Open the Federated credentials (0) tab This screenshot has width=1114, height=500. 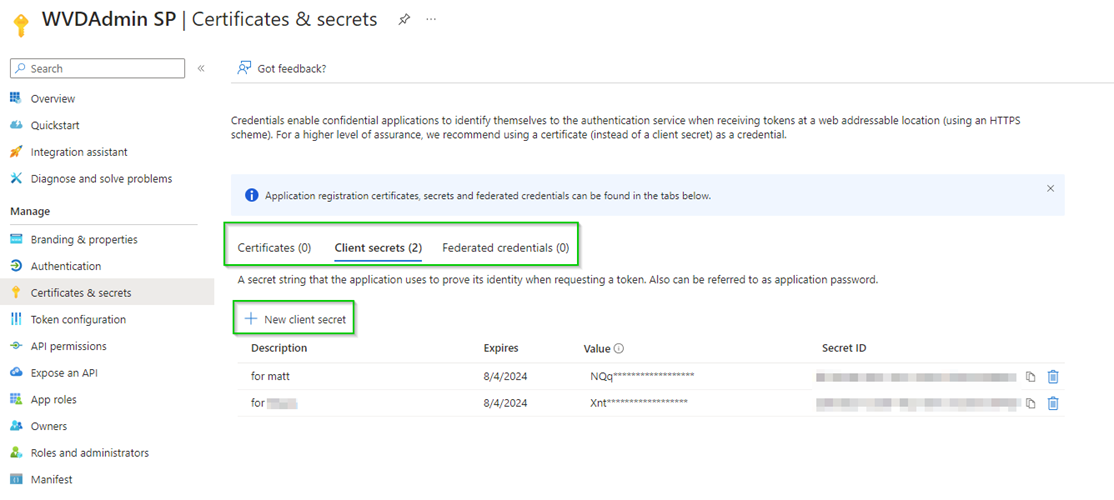click(505, 247)
